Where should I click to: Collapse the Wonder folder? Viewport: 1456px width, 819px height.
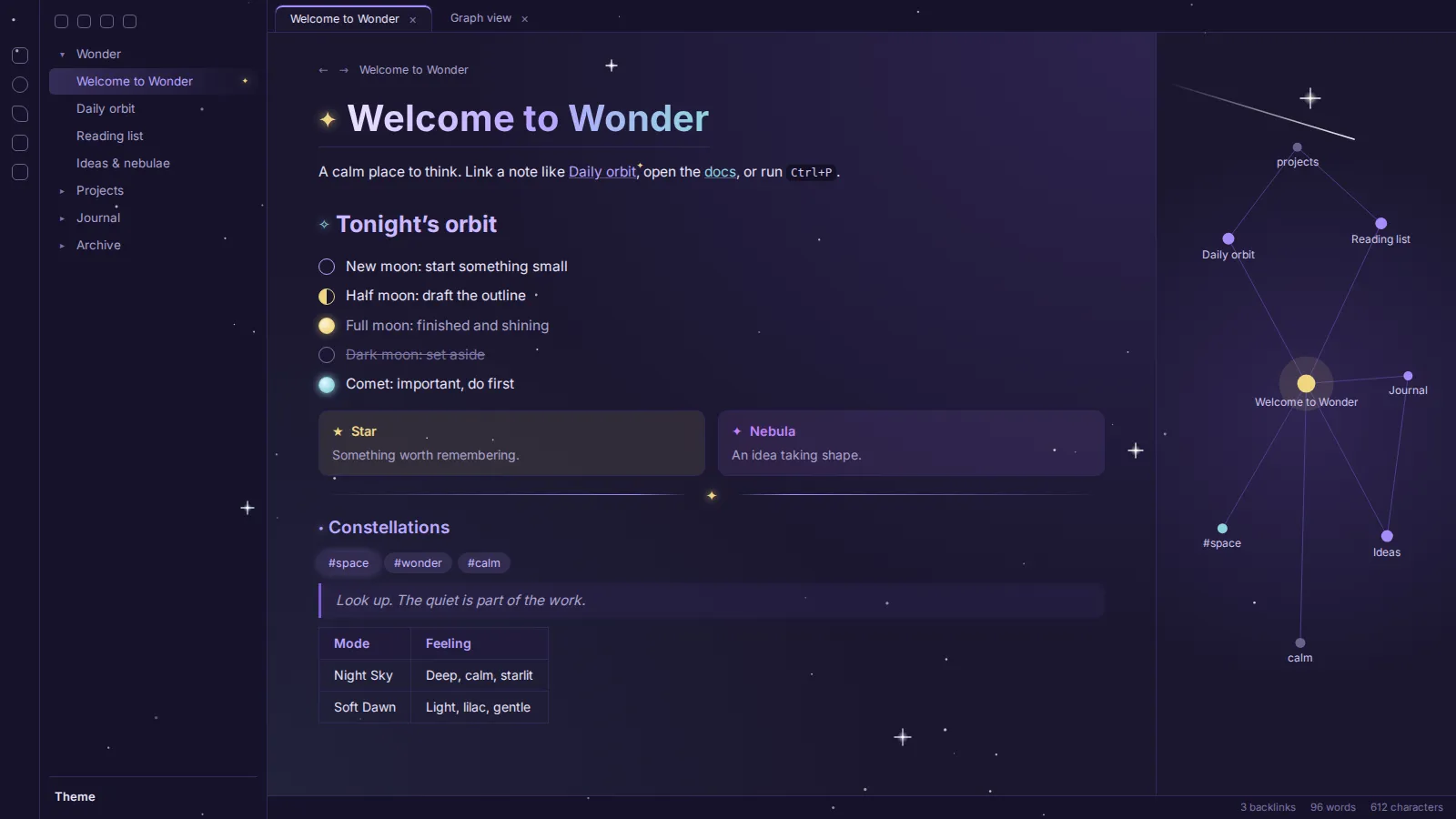(62, 55)
